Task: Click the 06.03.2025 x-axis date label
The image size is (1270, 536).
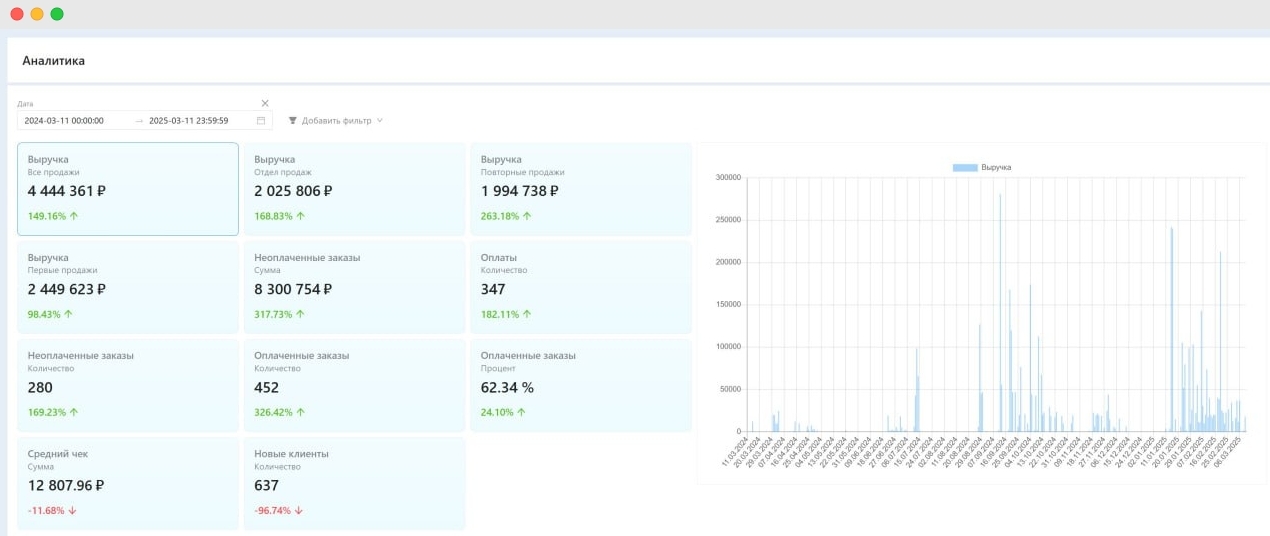Action: [1229, 452]
